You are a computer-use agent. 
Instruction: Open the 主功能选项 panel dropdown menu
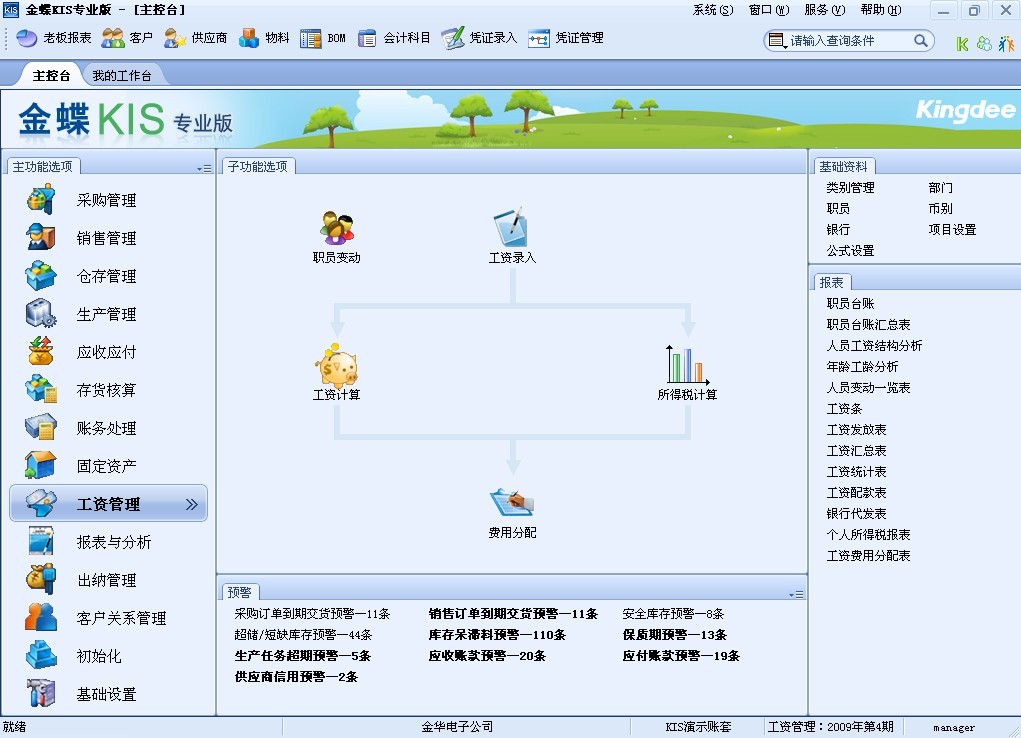(x=204, y=168)
